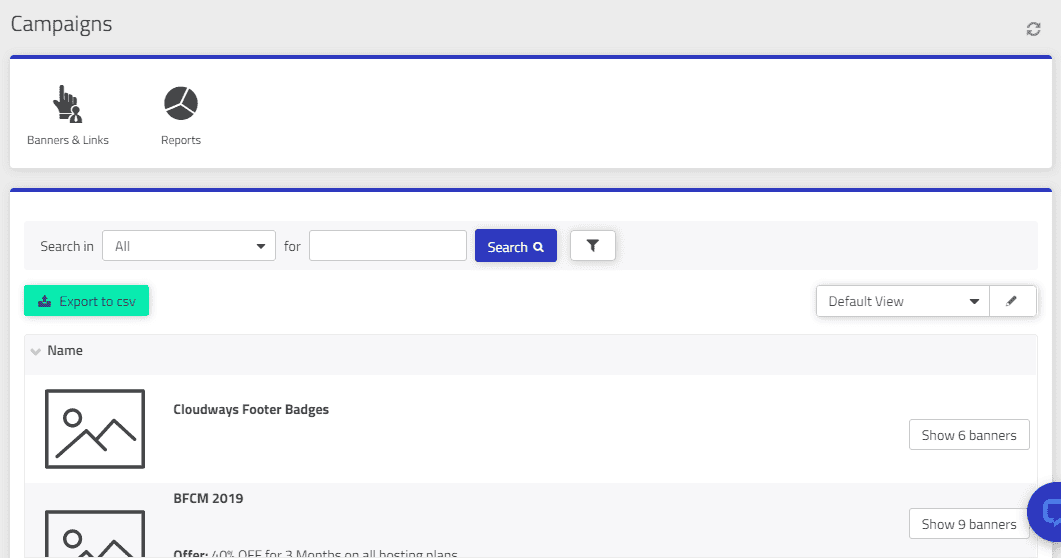Click the pencil edit view icon
This screenshot has height=558, width=1061.
[1012, 301]
